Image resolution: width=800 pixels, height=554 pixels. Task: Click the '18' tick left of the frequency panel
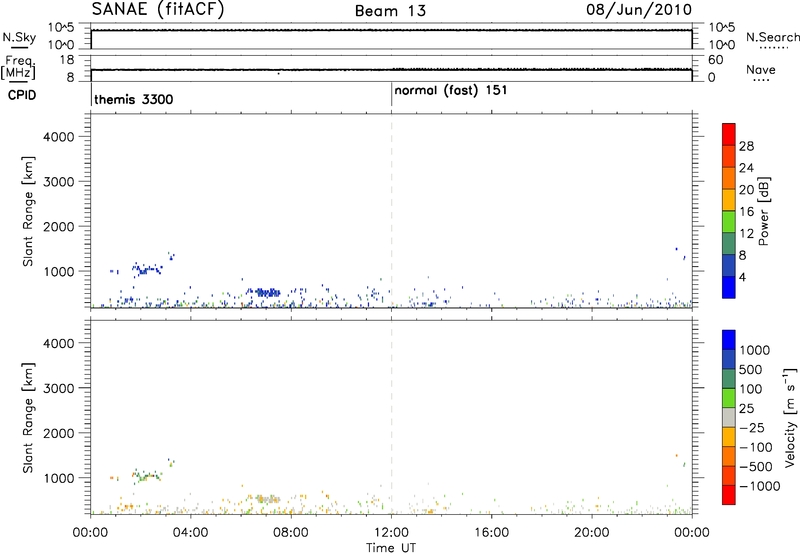click(67, 60)
